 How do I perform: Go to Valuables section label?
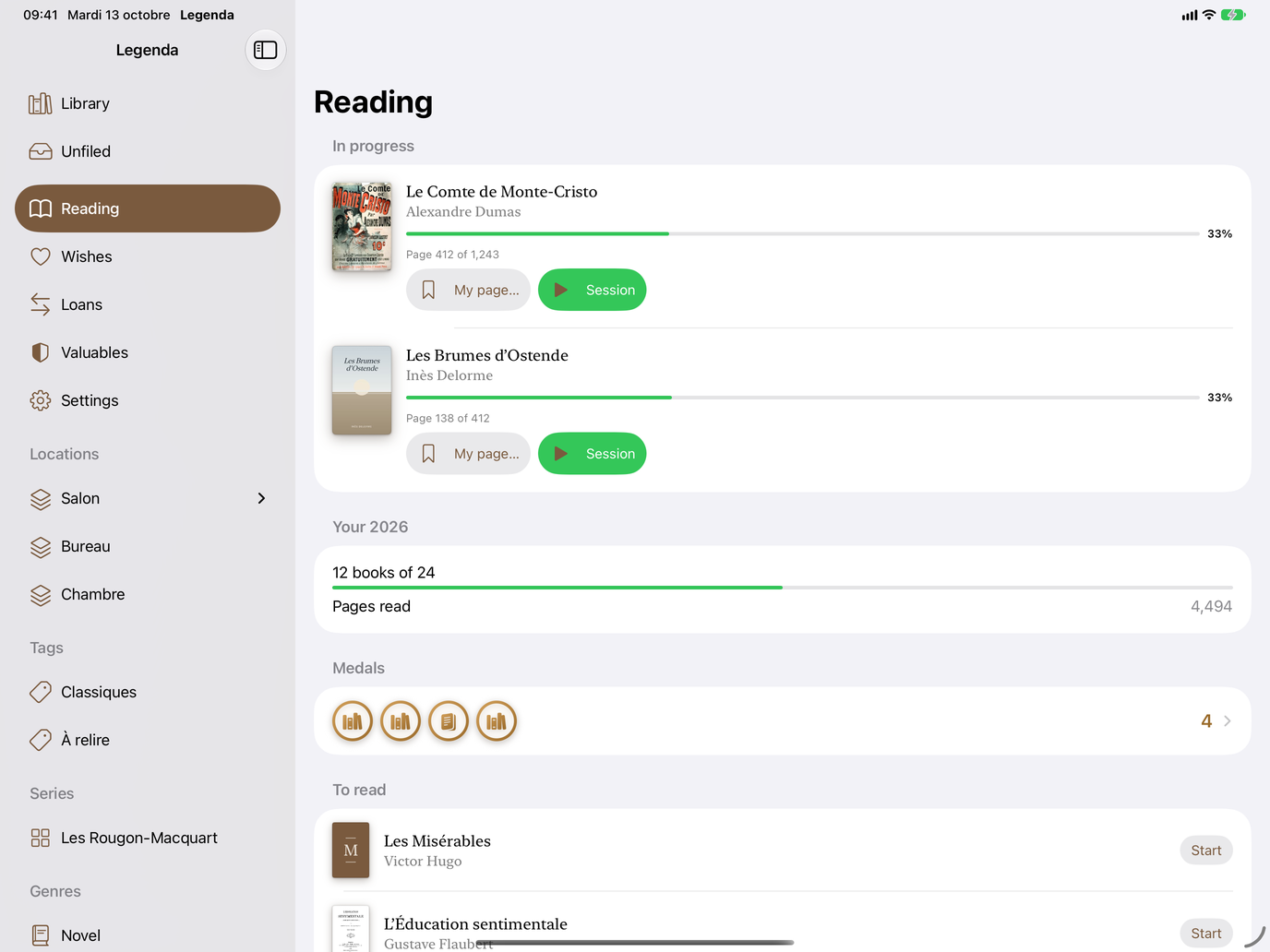(x=94, y=352)
